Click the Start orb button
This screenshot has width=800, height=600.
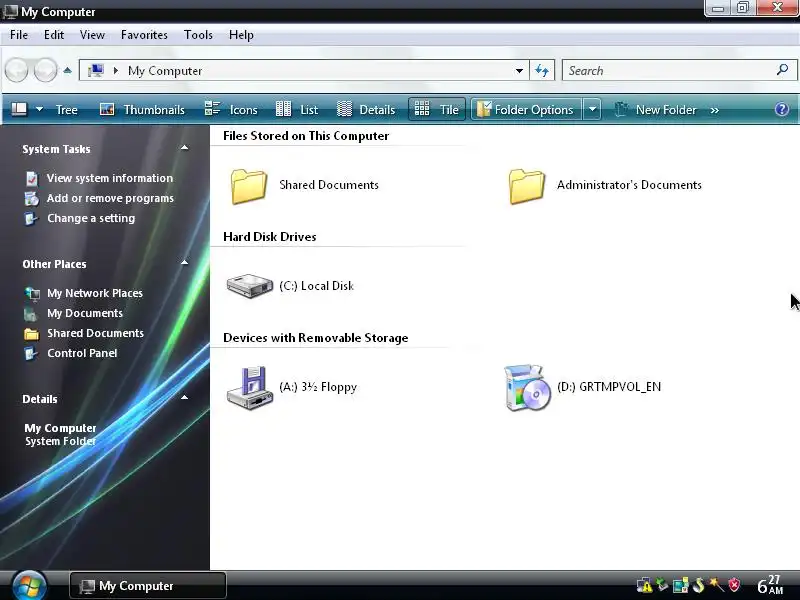pyautogui.click(x=29, y=586)
